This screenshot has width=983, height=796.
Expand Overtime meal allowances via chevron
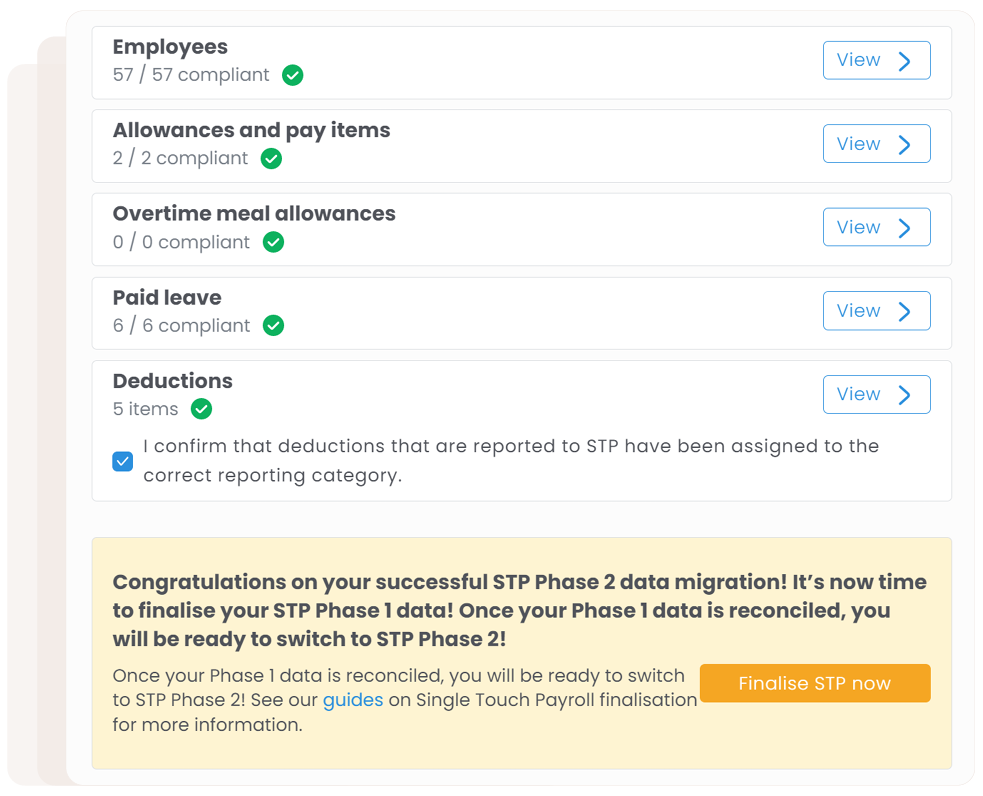coord(905,228)
